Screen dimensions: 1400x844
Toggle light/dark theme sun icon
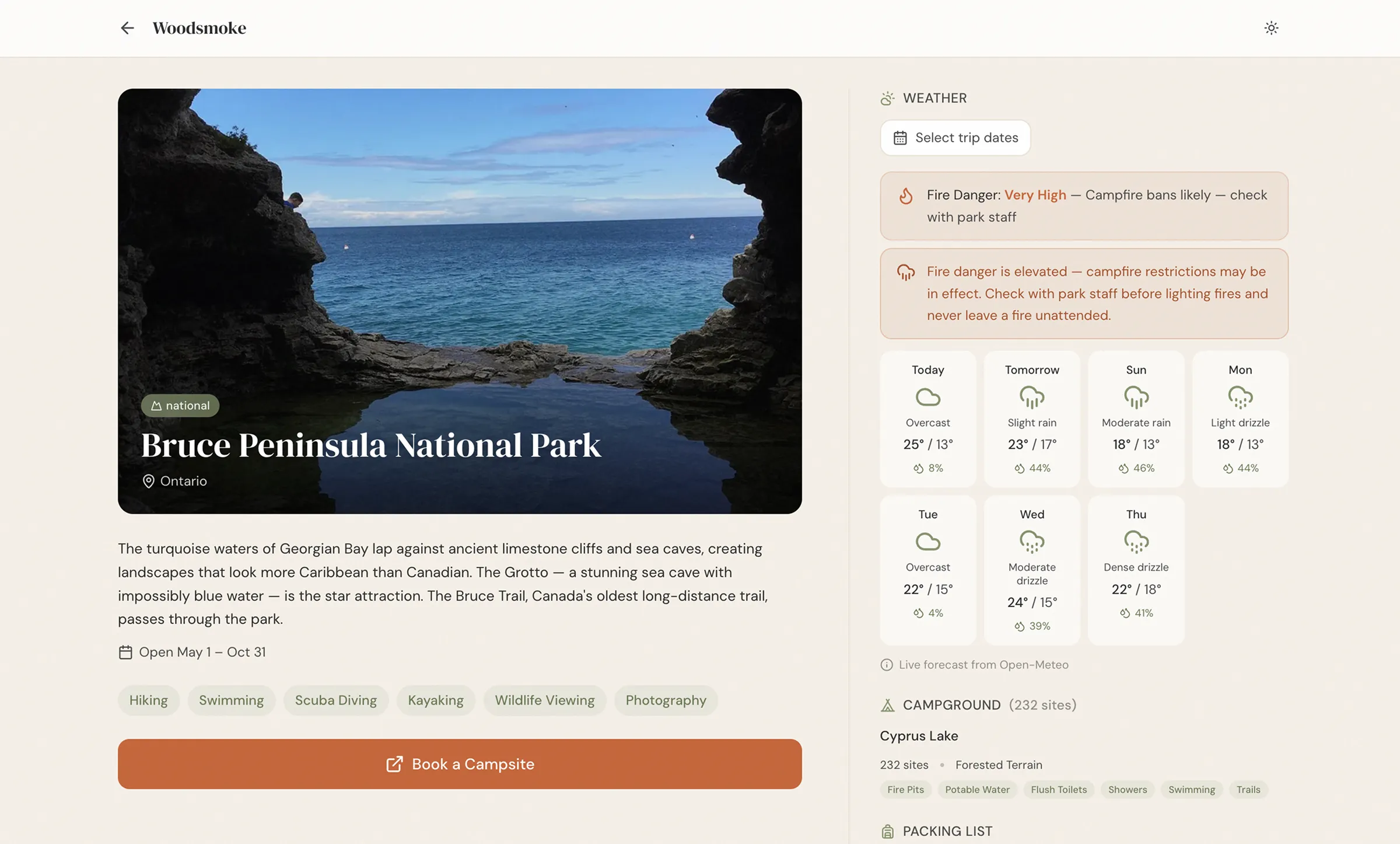(1271, 28)
